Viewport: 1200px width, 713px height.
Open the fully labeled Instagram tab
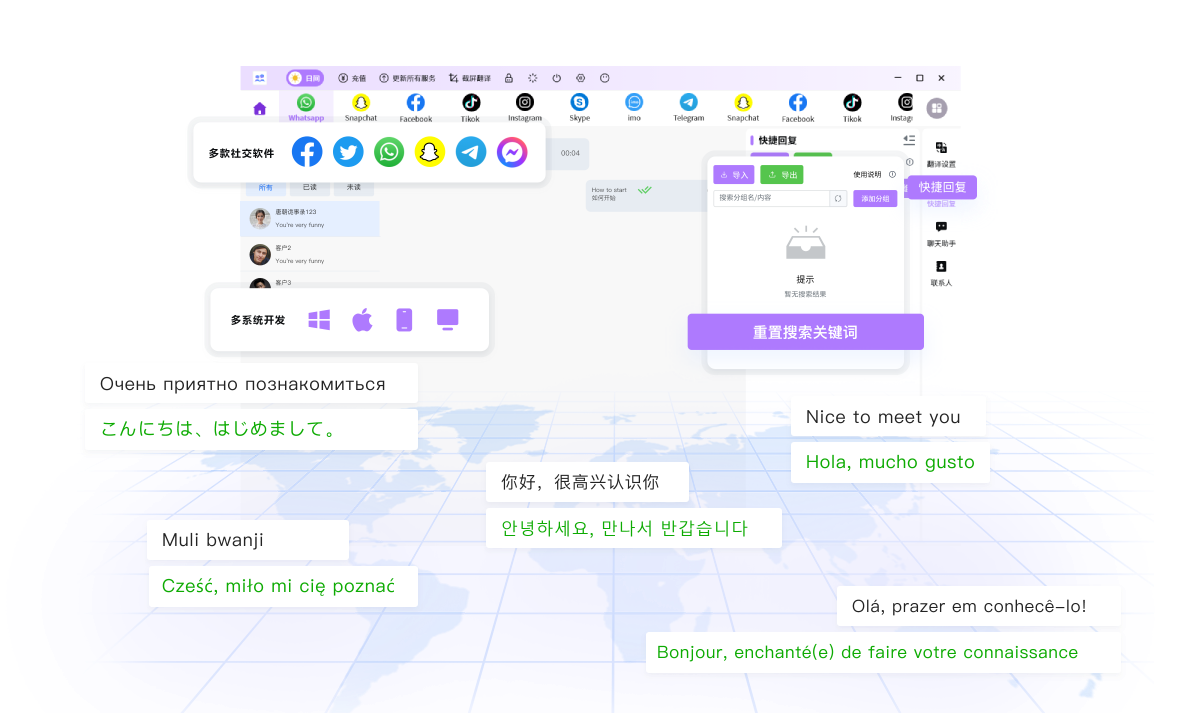coord(525,107)
